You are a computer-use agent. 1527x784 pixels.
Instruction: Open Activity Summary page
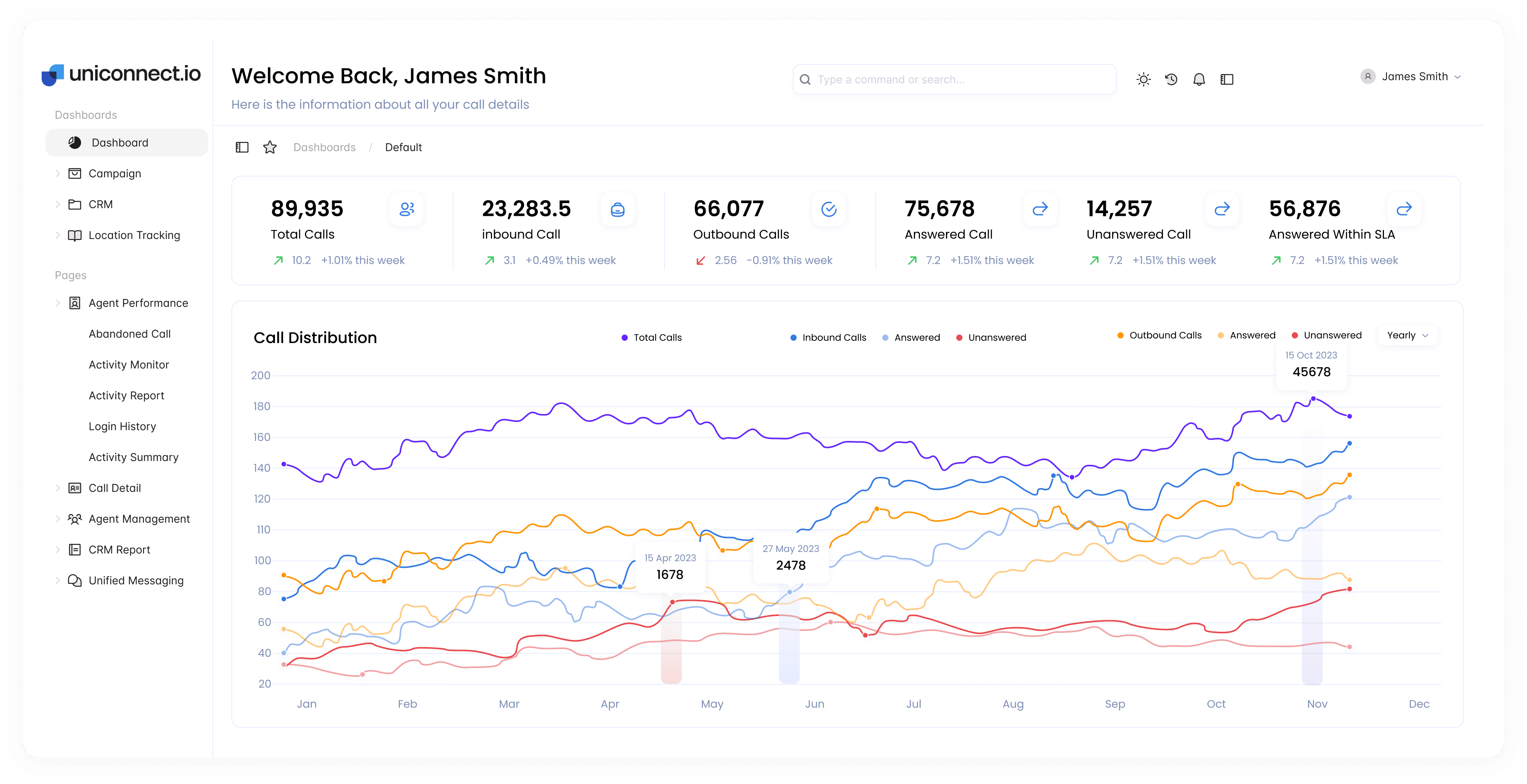(133, 457)
